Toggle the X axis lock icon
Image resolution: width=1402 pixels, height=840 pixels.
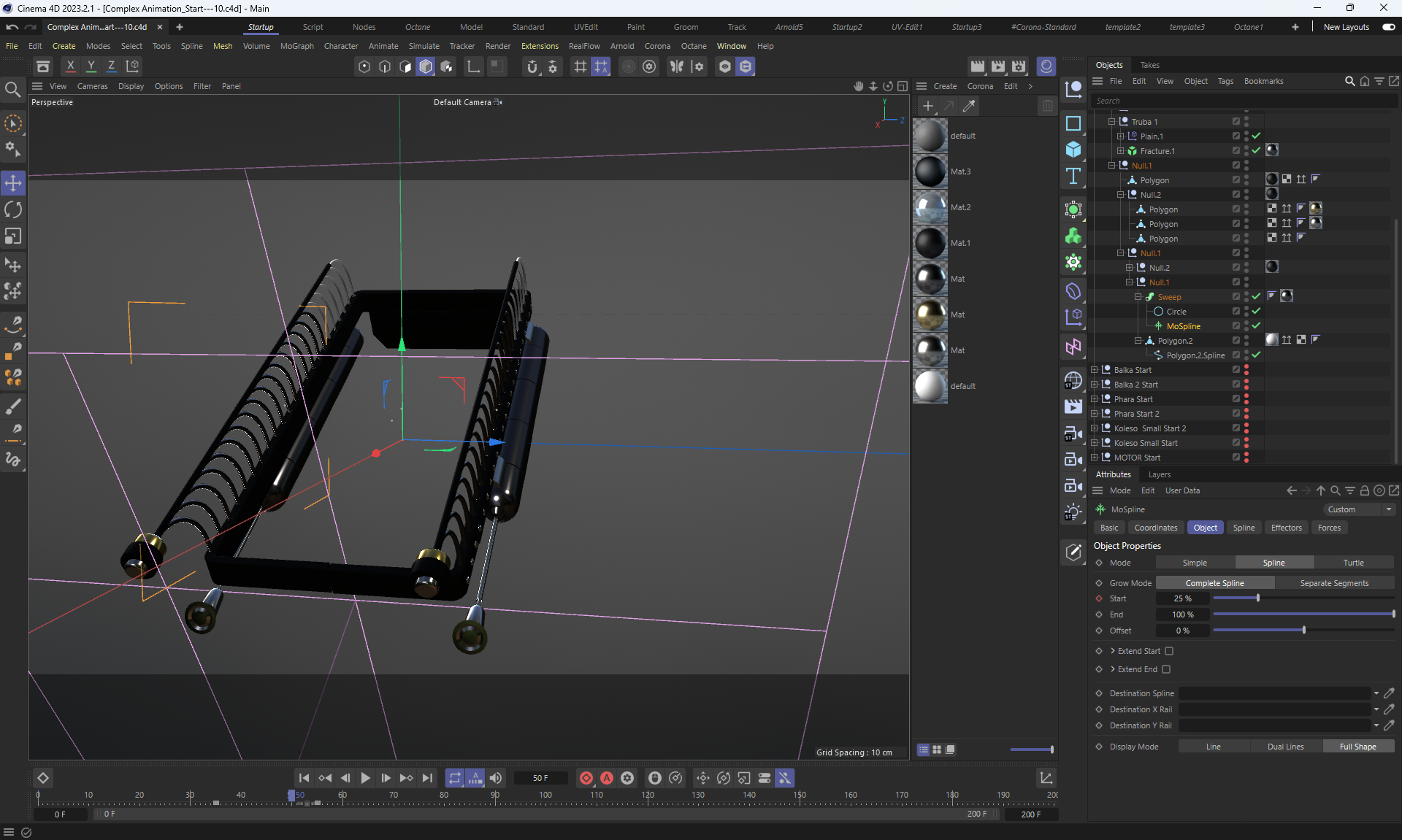click(x=71, y=66)
